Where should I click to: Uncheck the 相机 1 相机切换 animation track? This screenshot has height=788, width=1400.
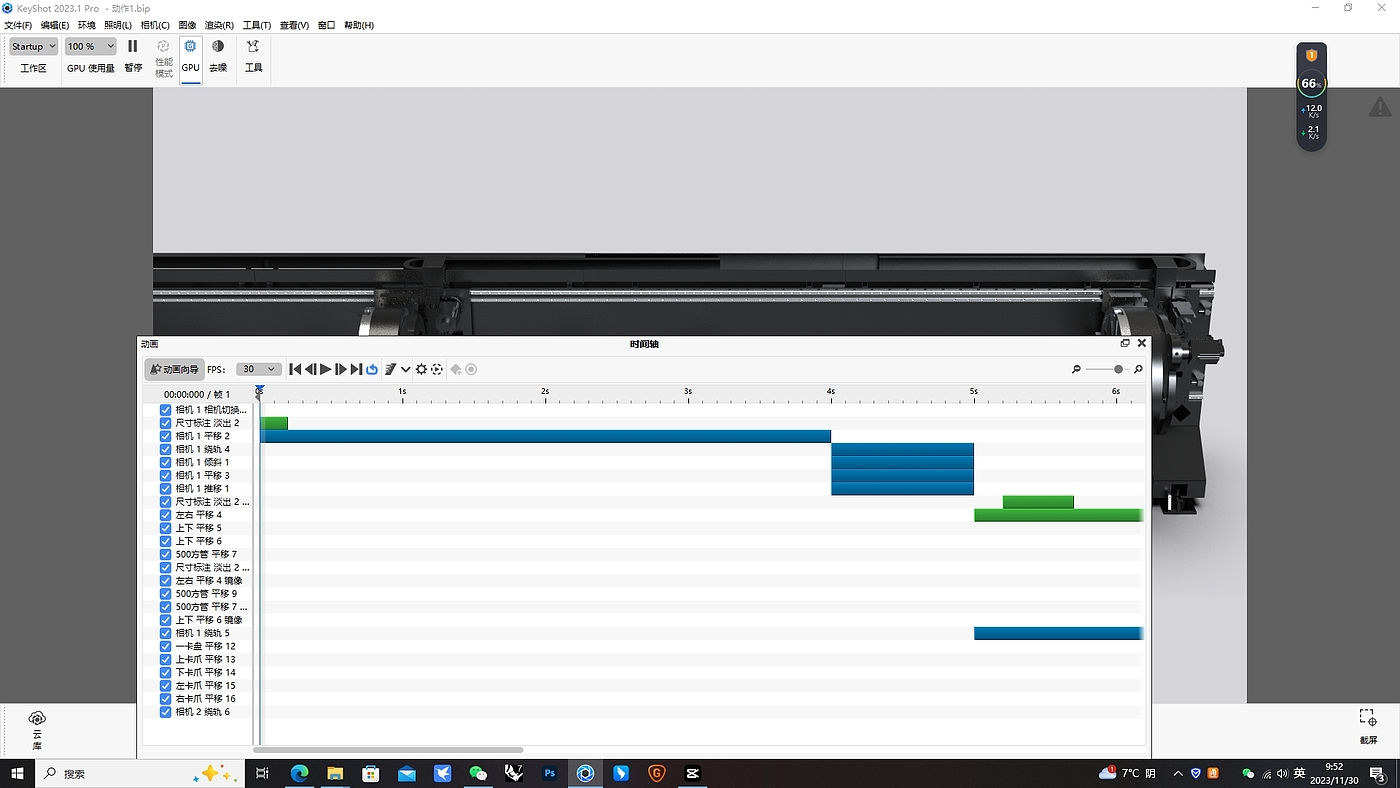click(x=166, y=410)
